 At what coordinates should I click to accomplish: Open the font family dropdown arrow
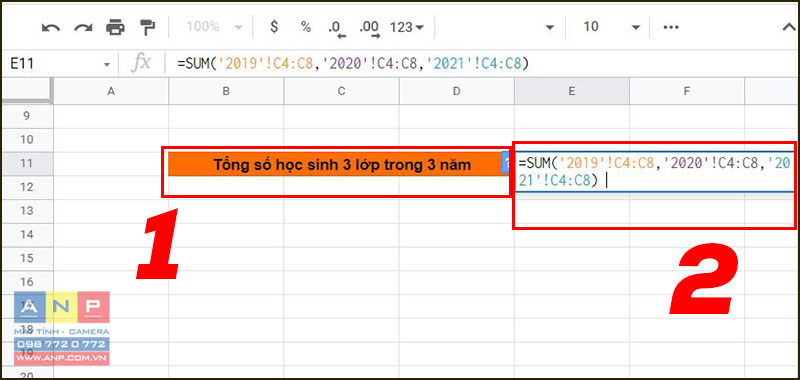[549, 27]
